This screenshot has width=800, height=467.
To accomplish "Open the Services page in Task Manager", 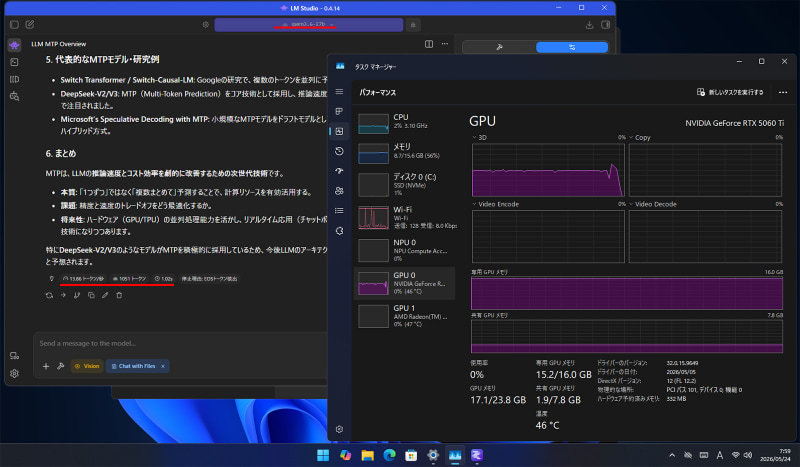I will [339, 231].
